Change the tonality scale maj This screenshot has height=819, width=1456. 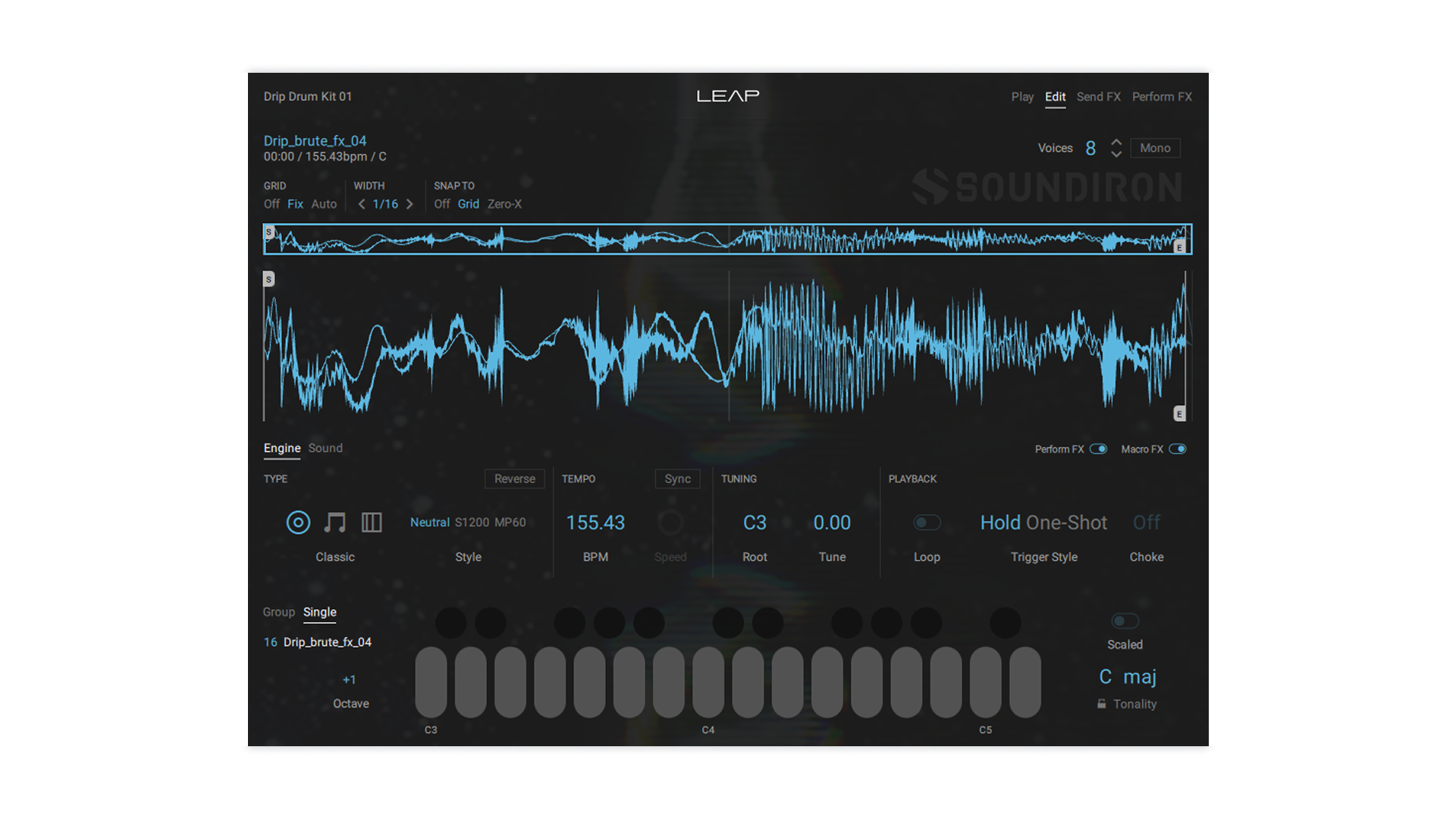(x=1140, y=676)
